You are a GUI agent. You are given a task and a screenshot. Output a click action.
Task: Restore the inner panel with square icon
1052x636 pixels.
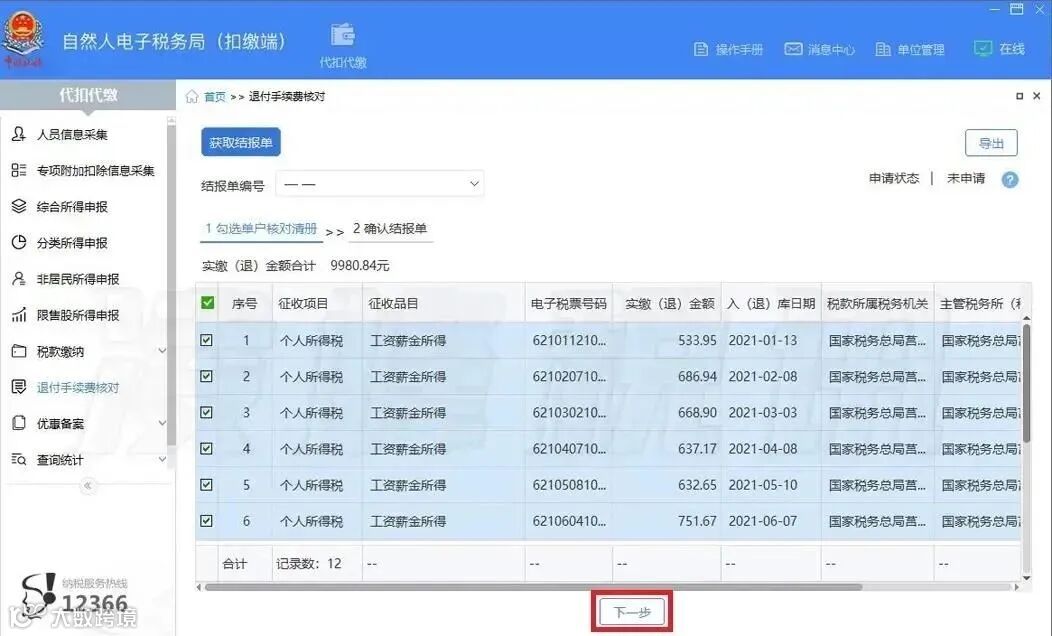pyautogui.click(x=1019, y=97)
